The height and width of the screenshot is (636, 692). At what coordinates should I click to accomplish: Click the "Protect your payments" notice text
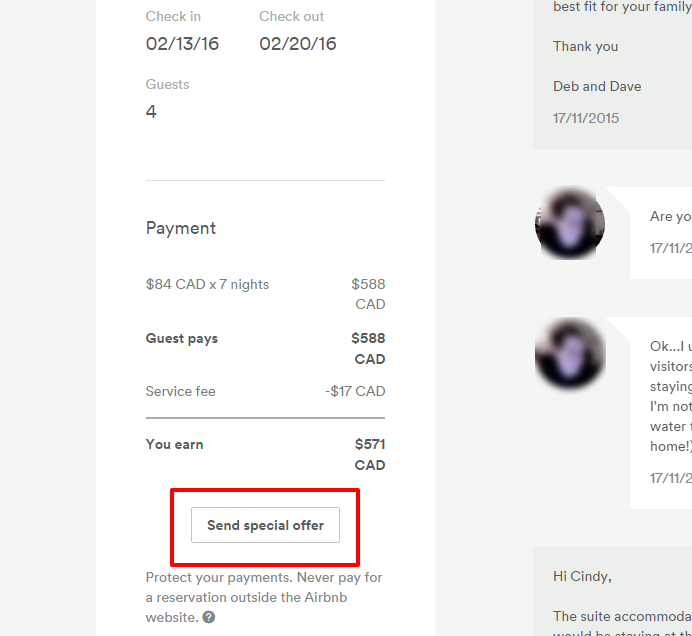264,587
